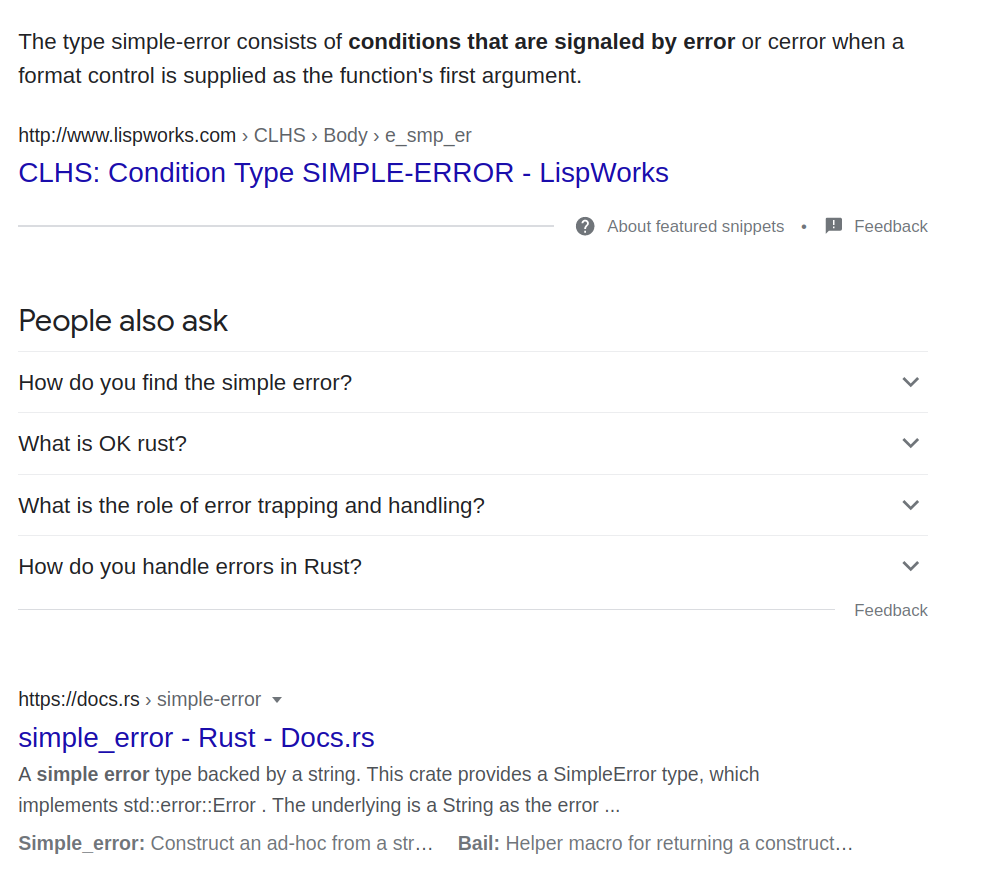This screenshot has width=998, height=884.
Task: Expand chevron for "How do you find the simple error?"
Action: click(910, 382)
